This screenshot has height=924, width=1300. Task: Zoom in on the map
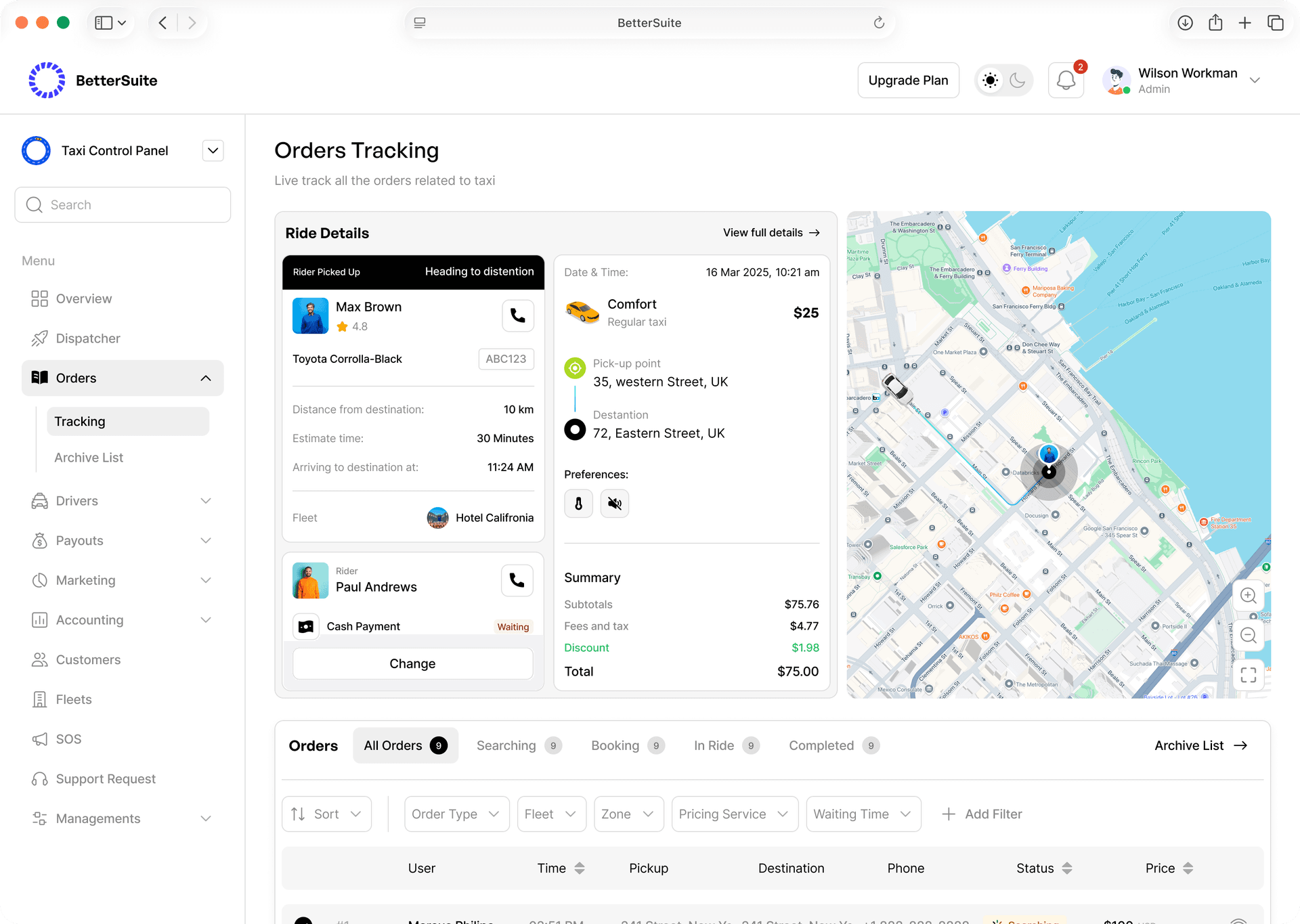click(x=1248, y=596)
